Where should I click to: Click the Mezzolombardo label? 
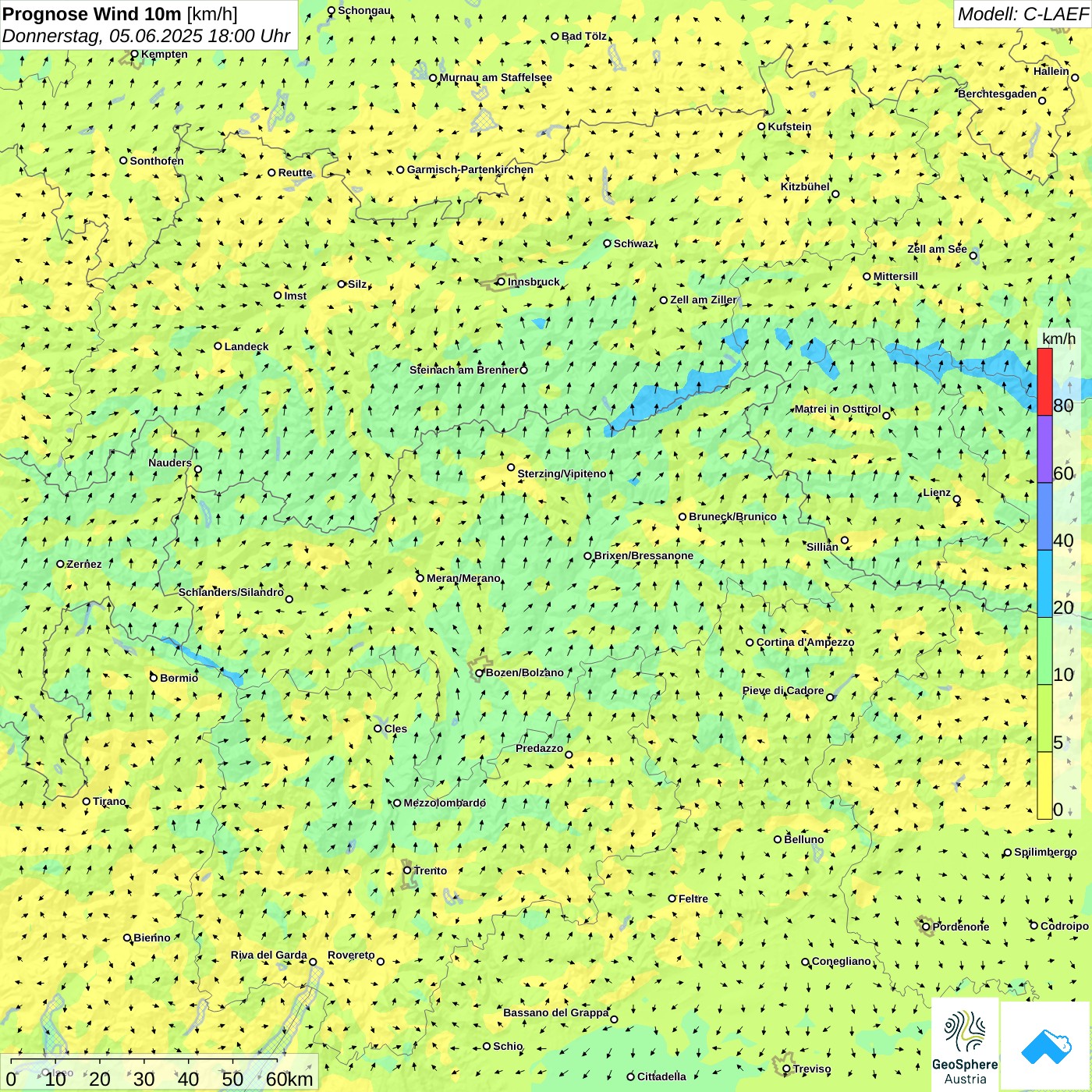[x=445, y=803]
